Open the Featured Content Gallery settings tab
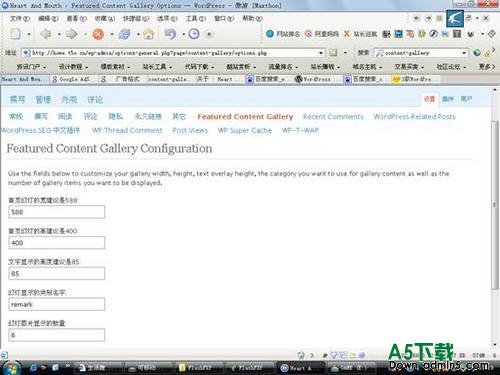 (245, 117)
